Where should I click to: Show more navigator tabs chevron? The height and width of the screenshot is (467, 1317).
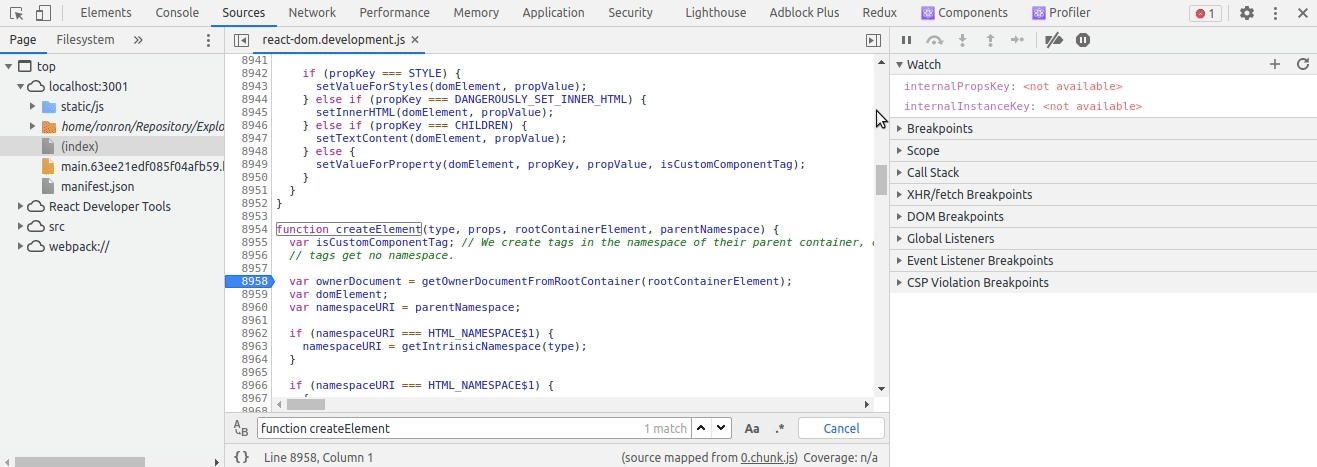coord(138,40)
